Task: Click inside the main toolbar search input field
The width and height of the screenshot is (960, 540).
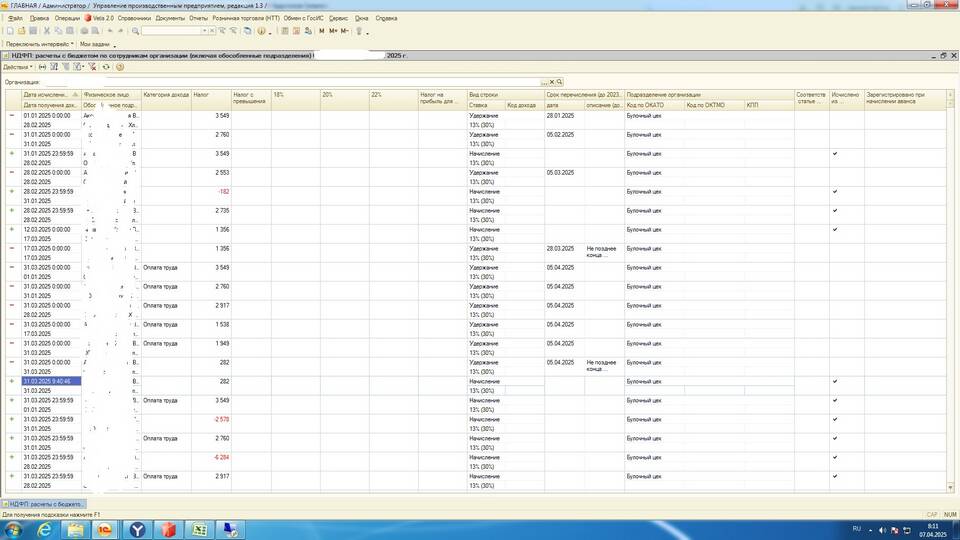Action: click(x=171, y=31)
